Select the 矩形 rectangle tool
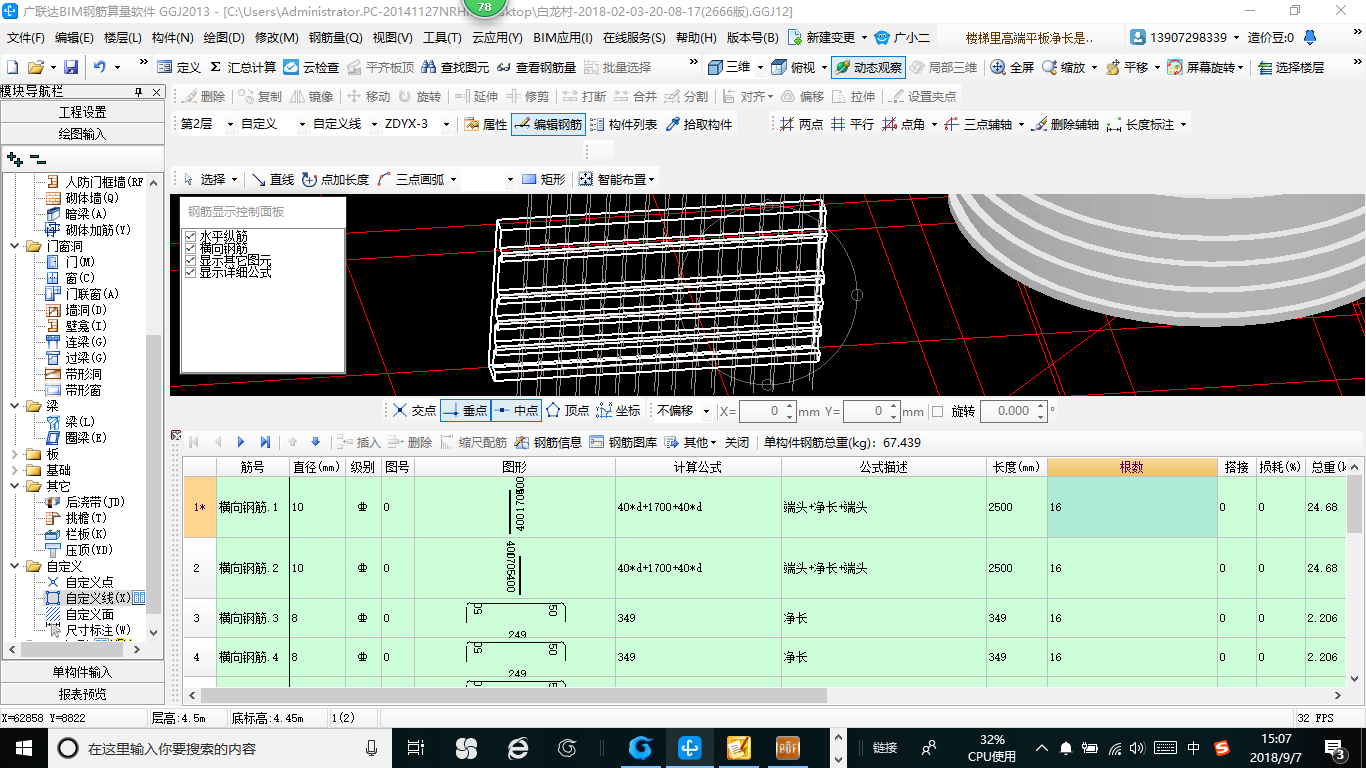The width and height of the screenshot is (1366, 768). pyautogui.click(x=543, y=179)
